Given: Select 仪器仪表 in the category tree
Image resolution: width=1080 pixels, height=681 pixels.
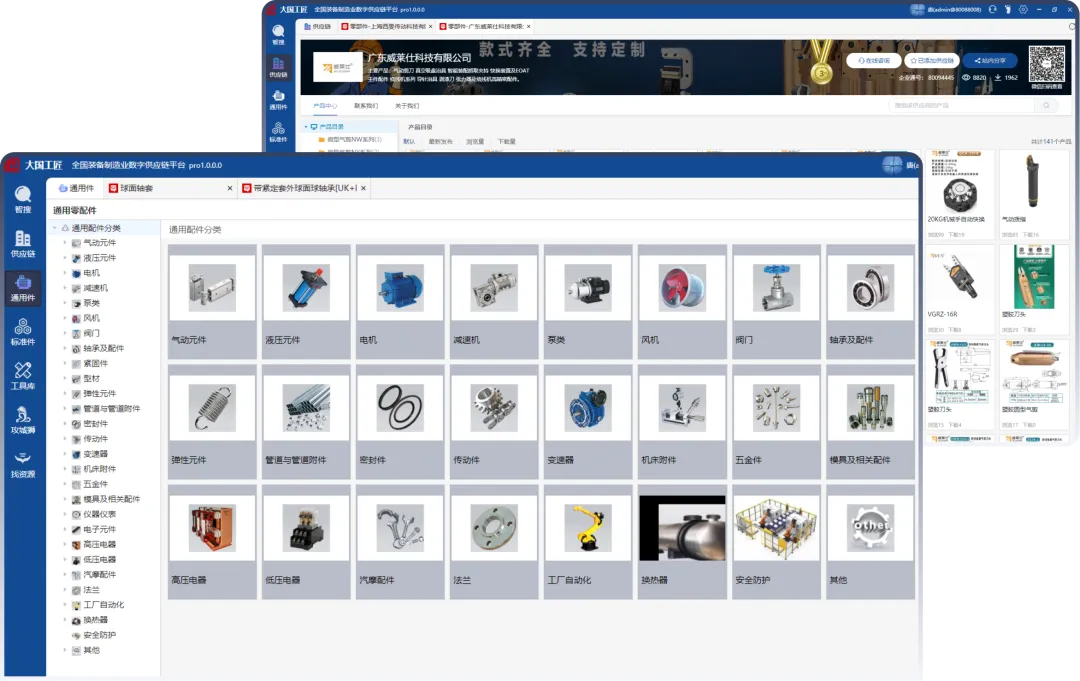Looking at the screenshot, I should click(99, 514).
